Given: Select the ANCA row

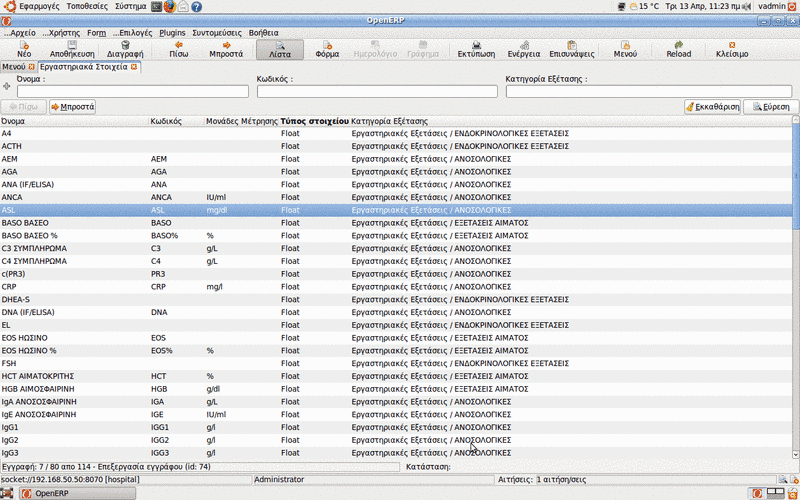Looking at the screenshot, I should coord(396,197).
